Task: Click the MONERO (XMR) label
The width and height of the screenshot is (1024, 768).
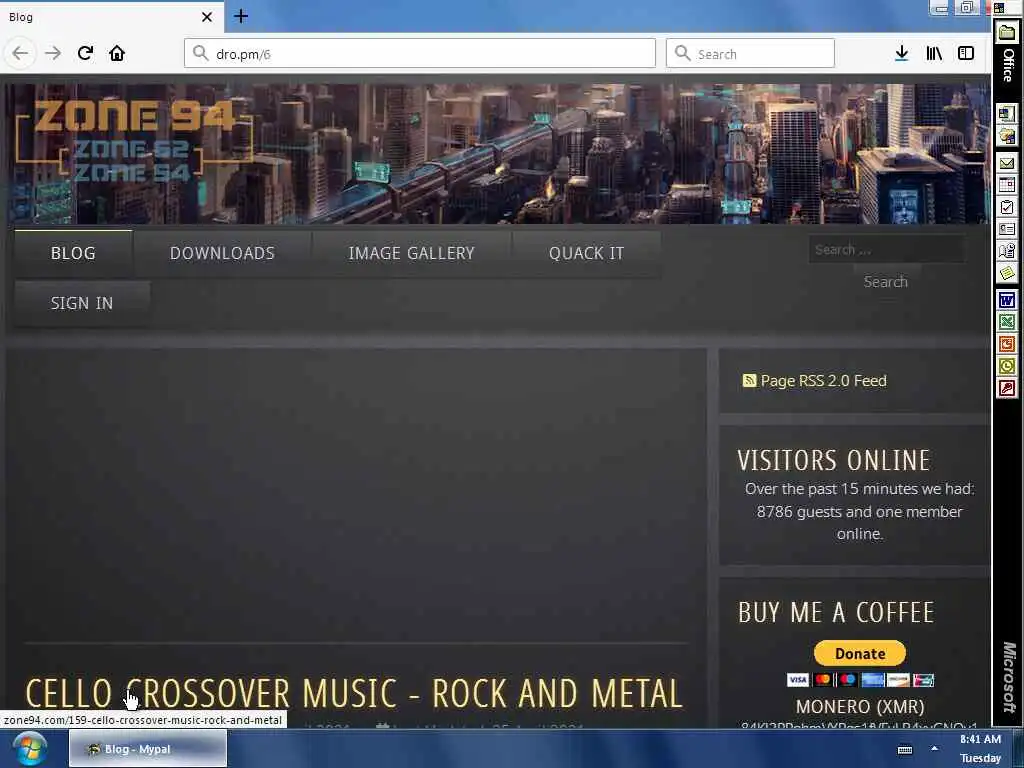Action: (x=860, y=707)
